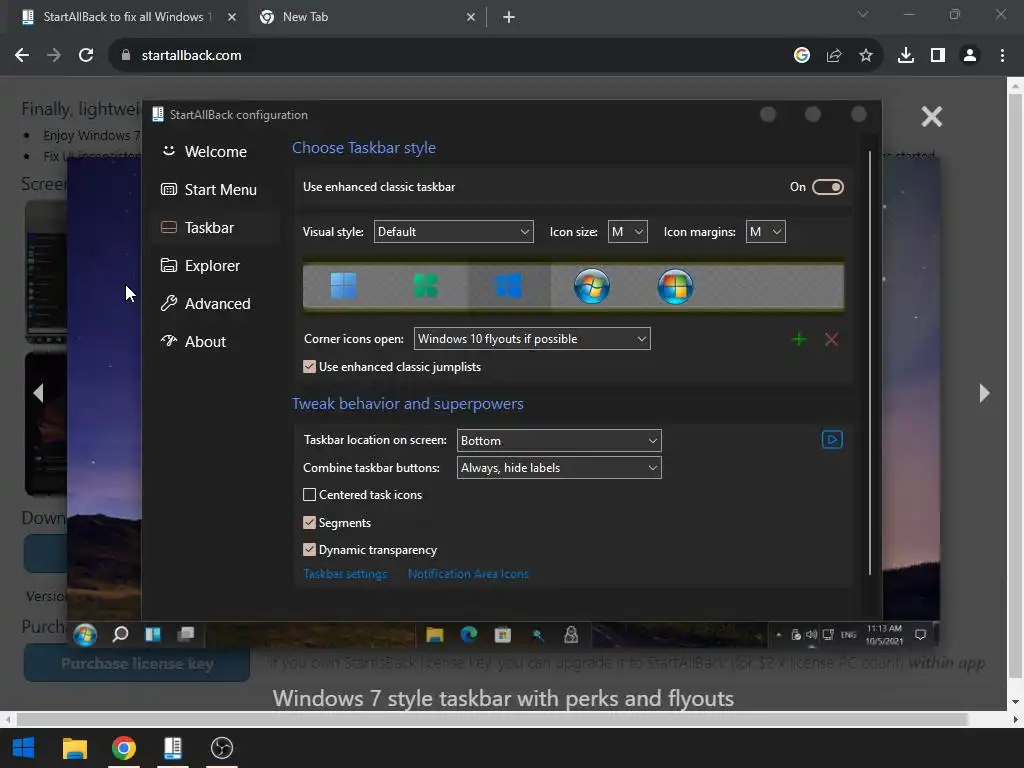Click the configuration window's vertical scrollbar
1024x768 pixels.
coord(870,362)
